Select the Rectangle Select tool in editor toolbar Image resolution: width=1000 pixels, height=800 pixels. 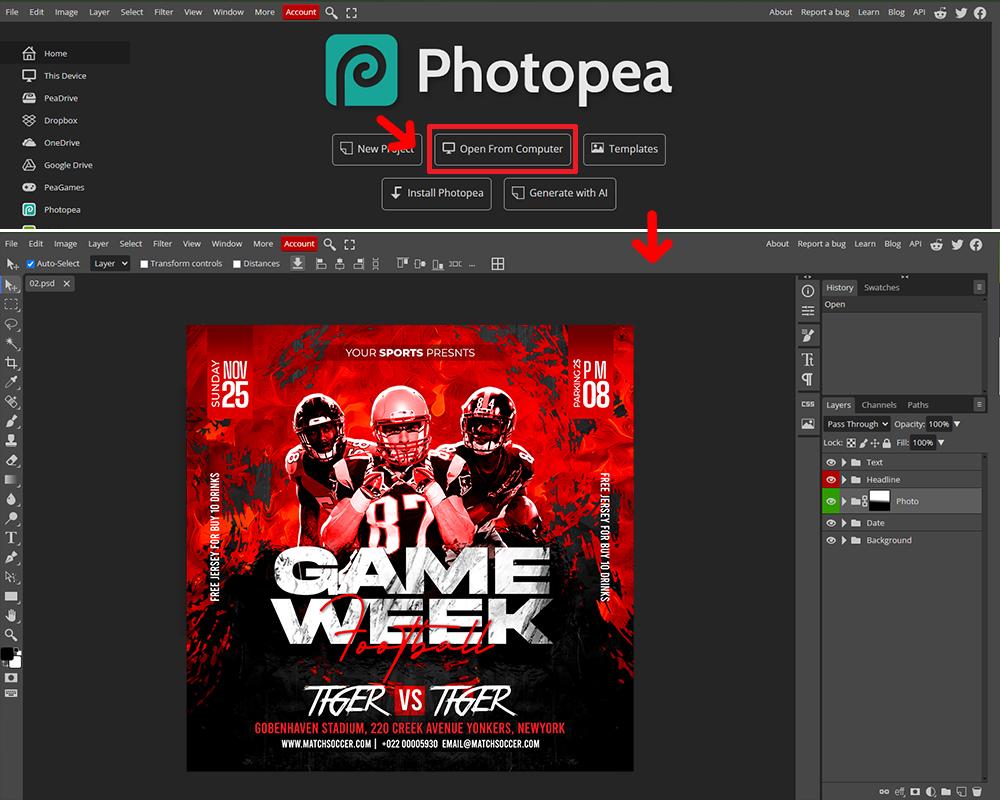11,304
